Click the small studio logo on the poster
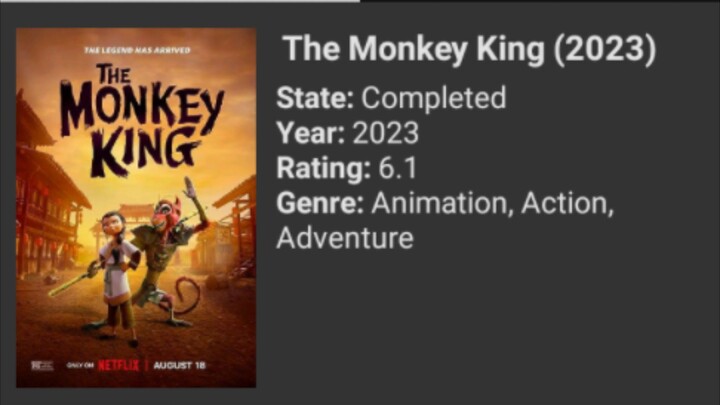 pyautogui.click(x=42, y=365)
